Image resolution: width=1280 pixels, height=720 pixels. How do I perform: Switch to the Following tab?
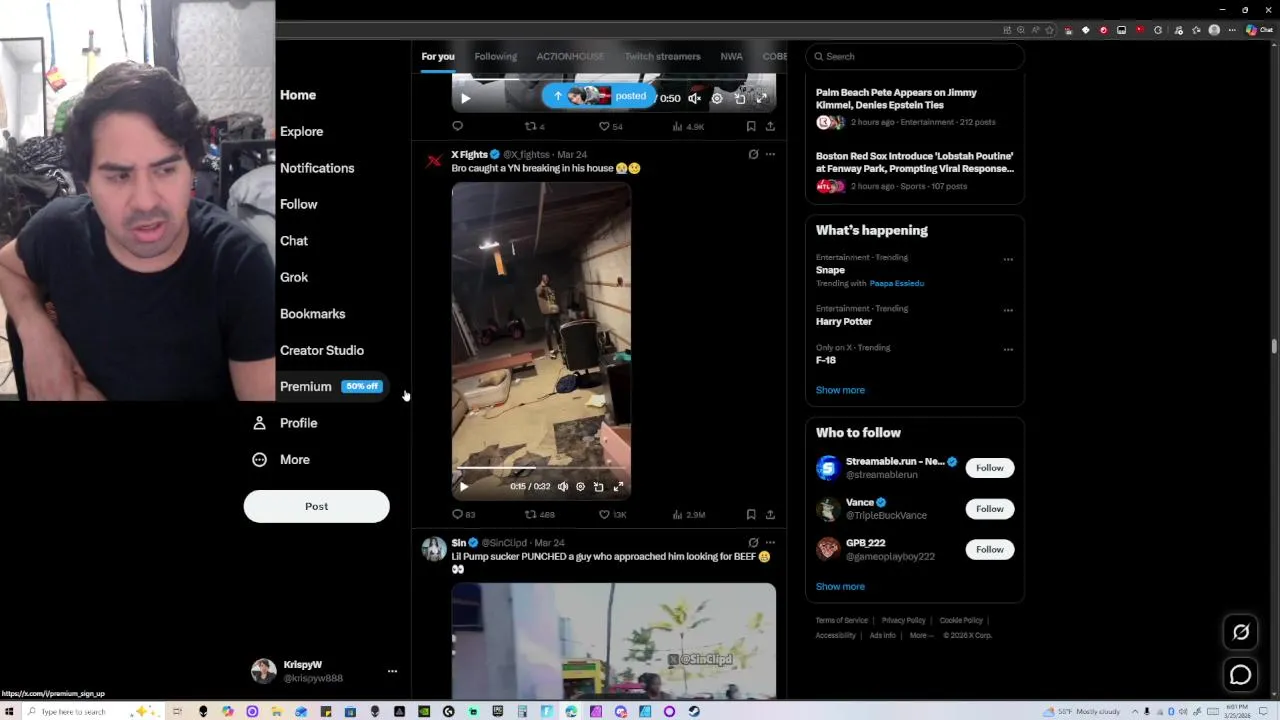pyautogui.click(x=496, y=56)
